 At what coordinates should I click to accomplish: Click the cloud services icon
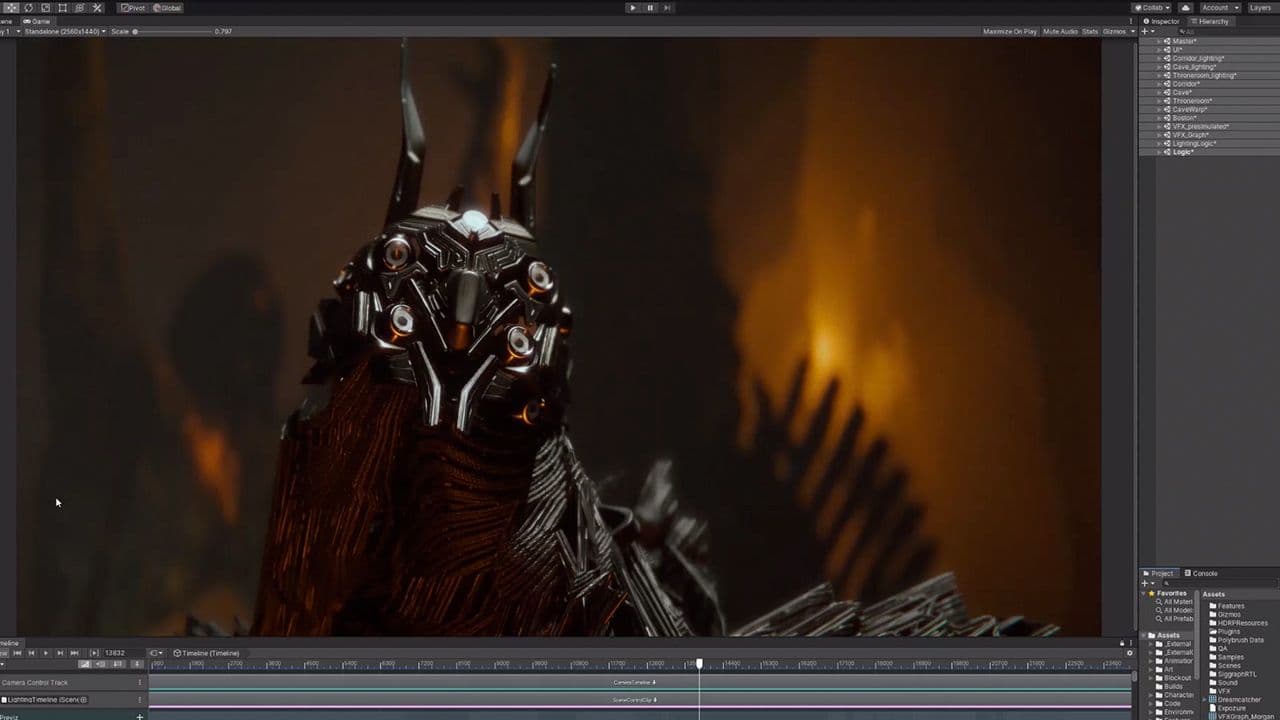(x=1186, y=7)
